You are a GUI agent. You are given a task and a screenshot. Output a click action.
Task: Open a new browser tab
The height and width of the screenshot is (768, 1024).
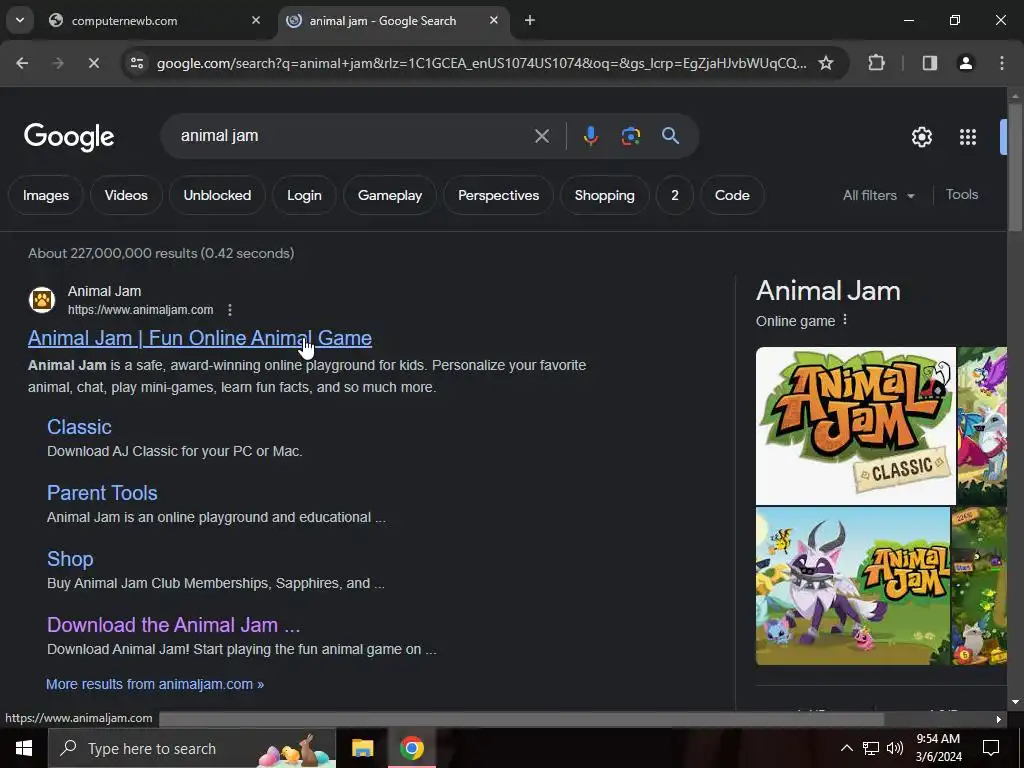click(x=530, y=20)
